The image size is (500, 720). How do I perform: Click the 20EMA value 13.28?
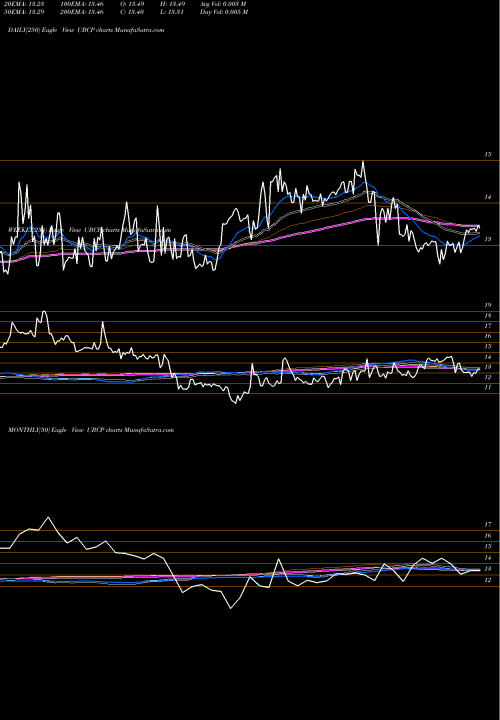(22, 4)
